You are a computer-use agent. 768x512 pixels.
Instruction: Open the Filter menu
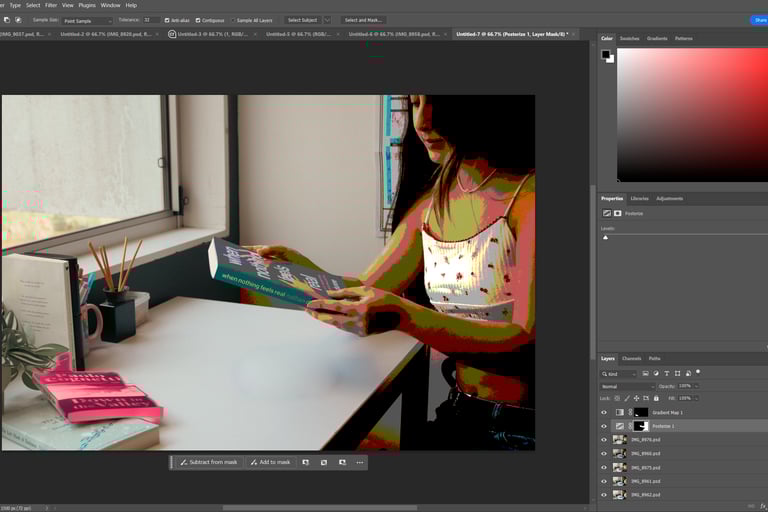click(x=51, y=5)
